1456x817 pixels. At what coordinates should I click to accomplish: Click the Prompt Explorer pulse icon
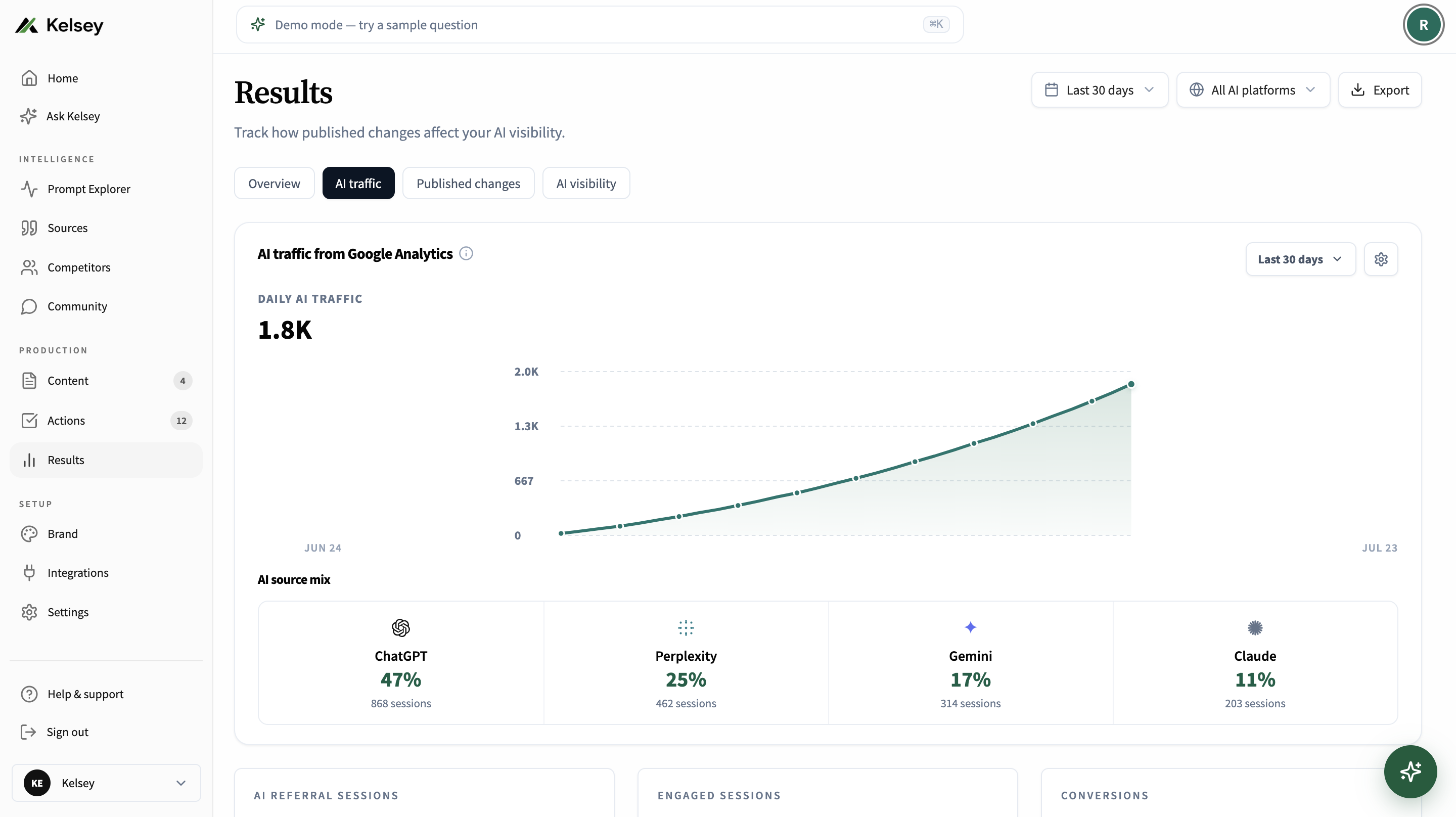click(x=29, y=189)
